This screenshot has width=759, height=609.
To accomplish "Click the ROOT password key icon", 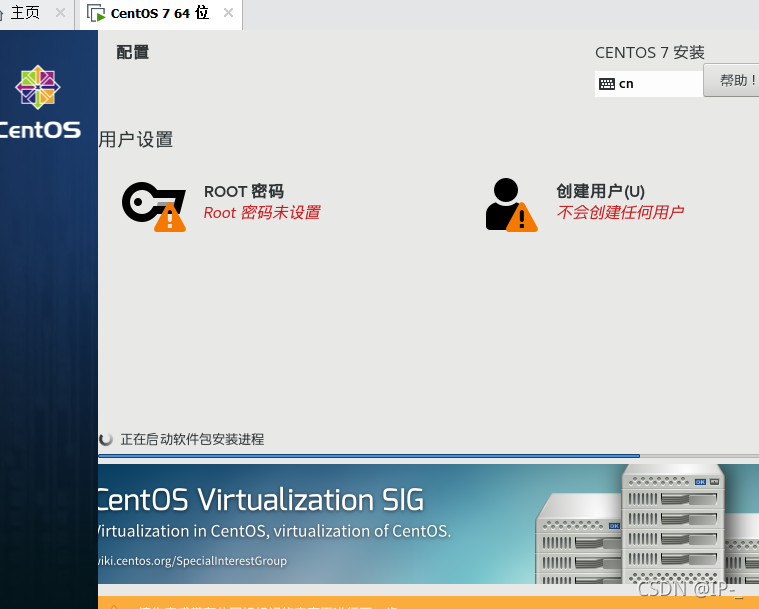I will (154, 207).
